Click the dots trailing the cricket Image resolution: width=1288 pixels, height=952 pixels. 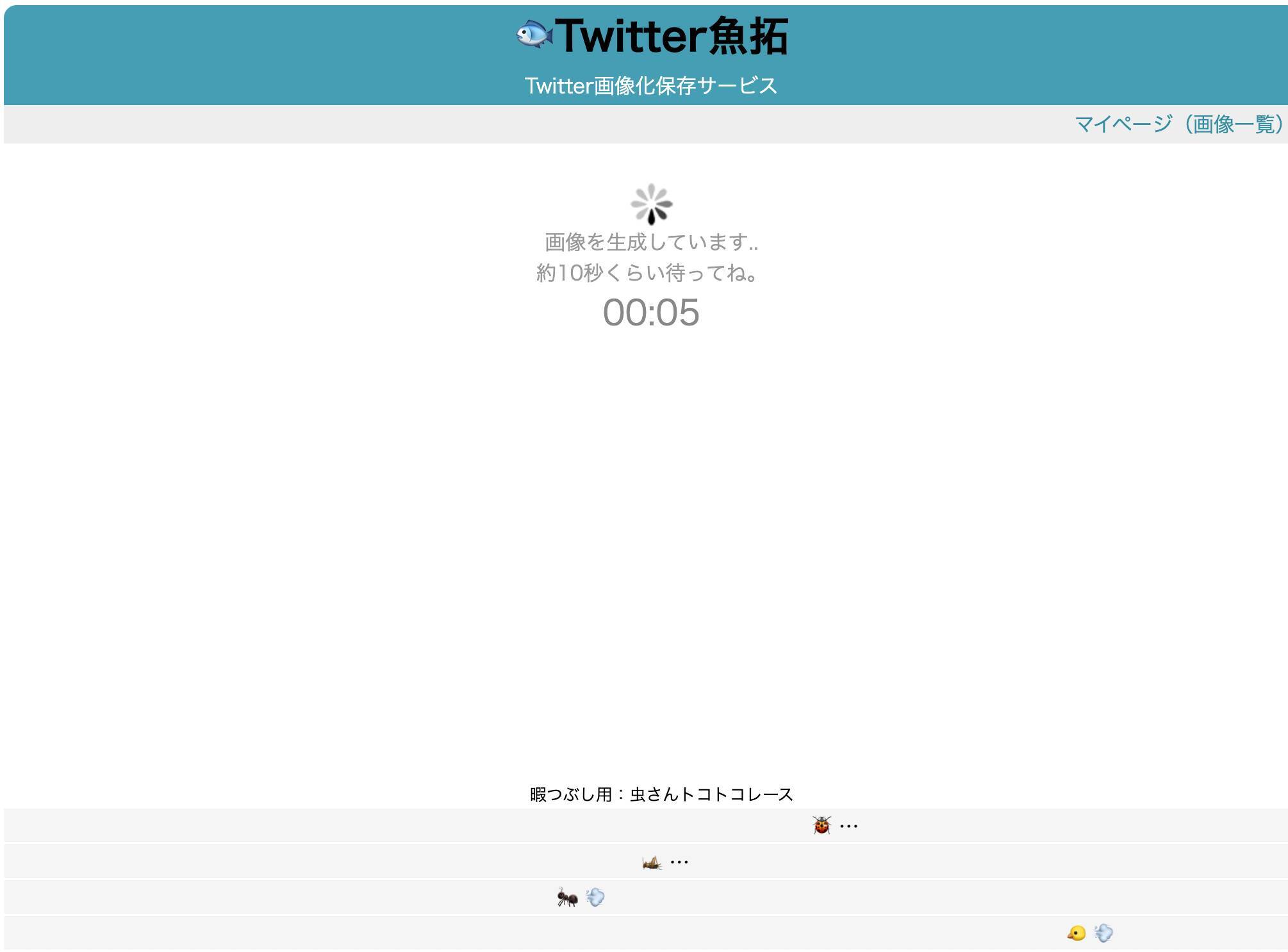coord(679,863)
